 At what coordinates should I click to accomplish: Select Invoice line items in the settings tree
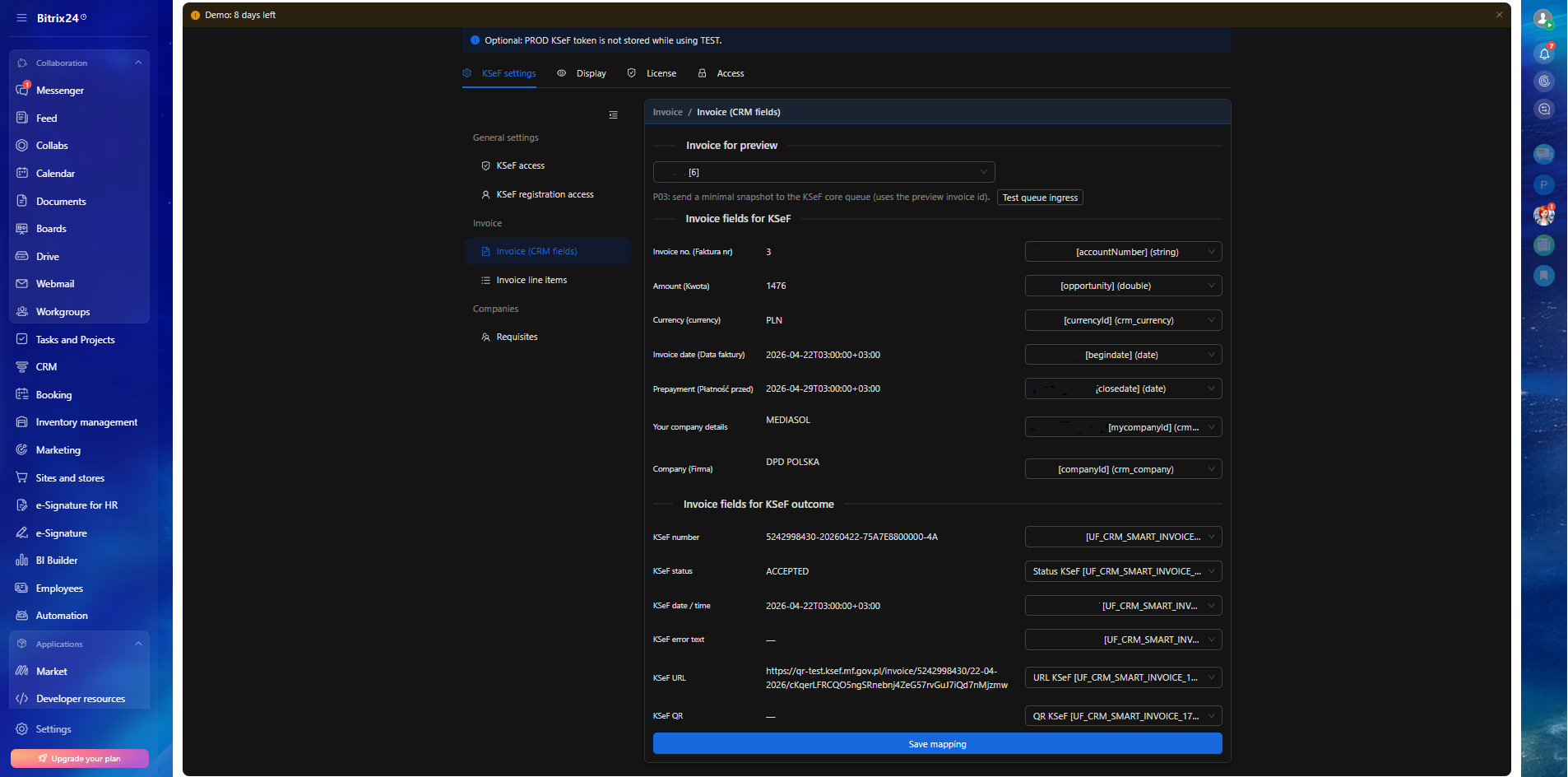coord(531,280)
